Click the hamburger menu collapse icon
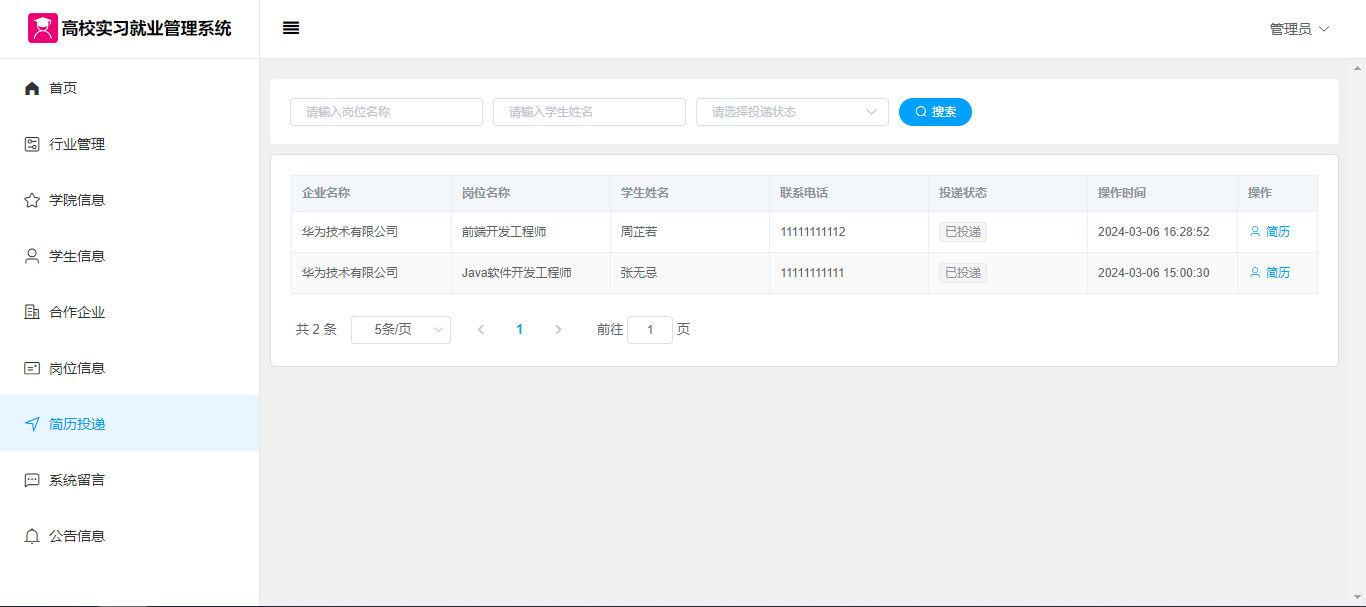 (x=291, y=28)
